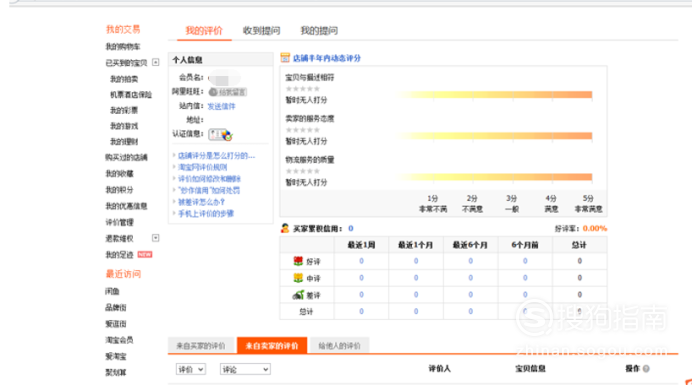The height and width of the screenshot is (385, 692).
Task: Select the 来自卖家的评价 tab
Action: click(x=272, y=345)
